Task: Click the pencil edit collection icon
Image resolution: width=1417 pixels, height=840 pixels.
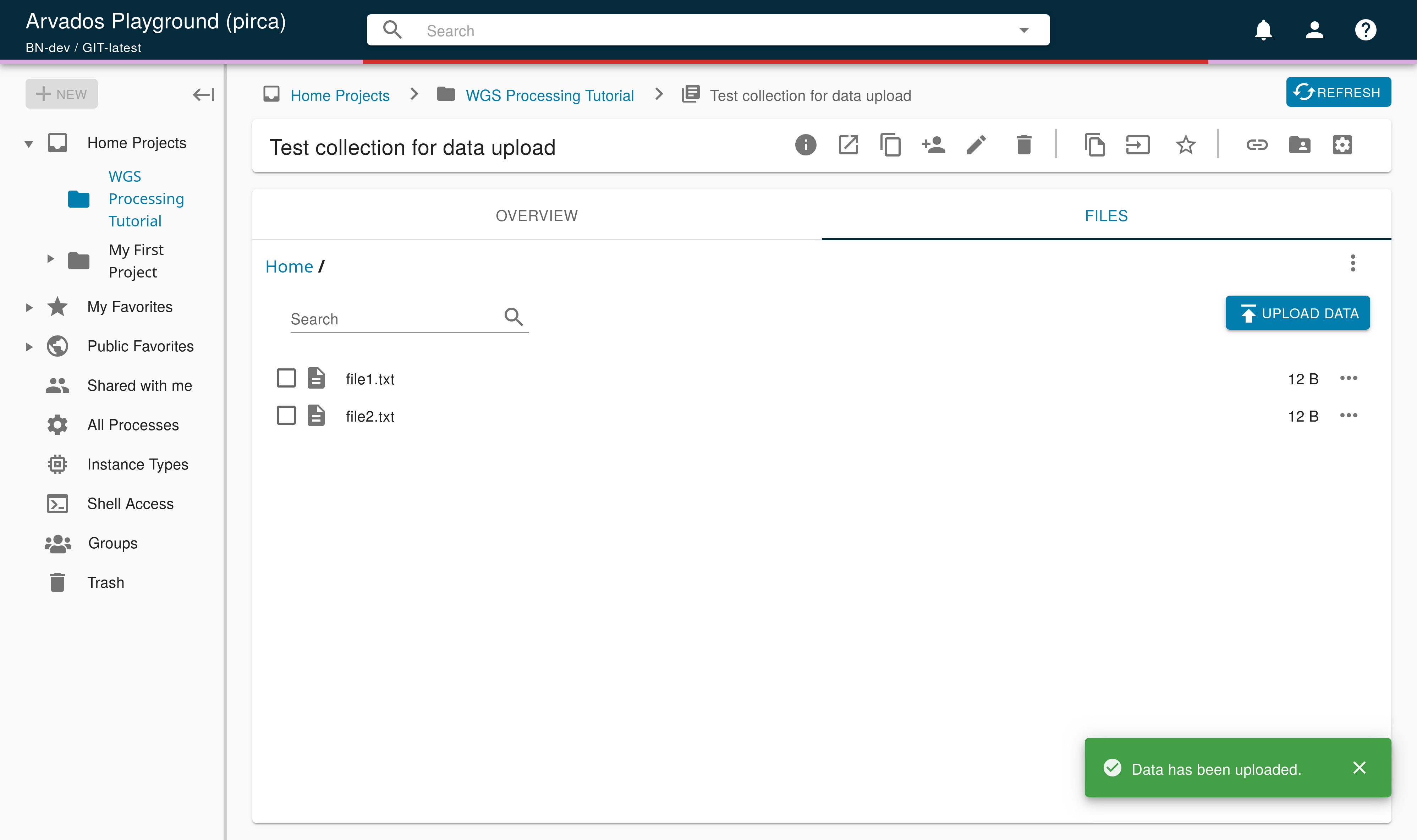Action: (x=976, y=145)
